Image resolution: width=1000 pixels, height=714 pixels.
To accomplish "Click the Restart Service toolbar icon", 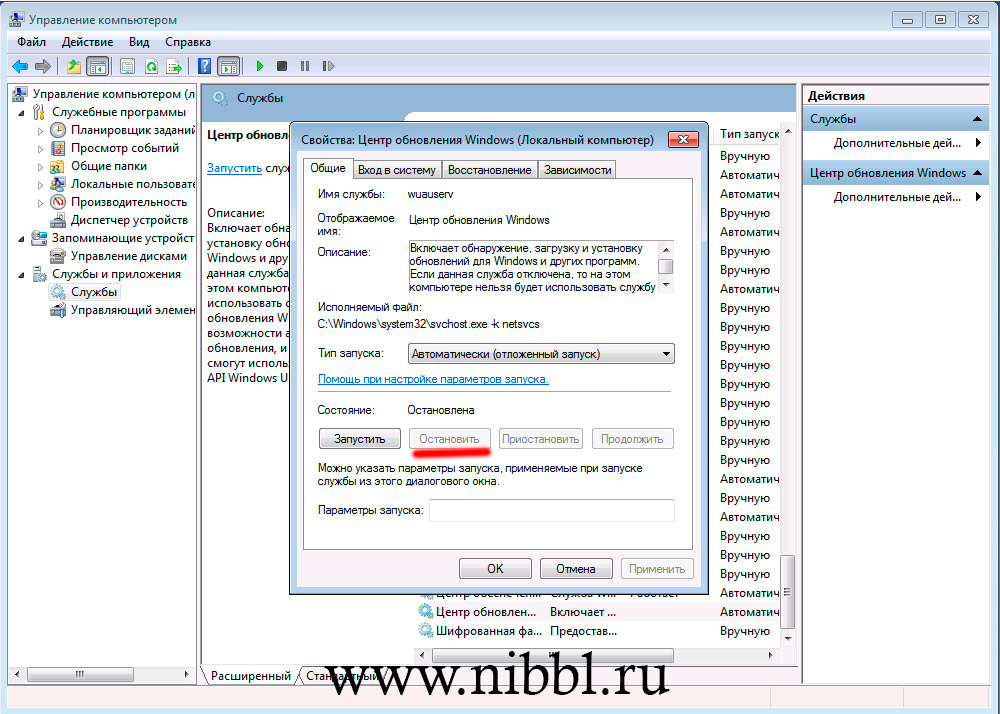I will [x=328, y=66].
